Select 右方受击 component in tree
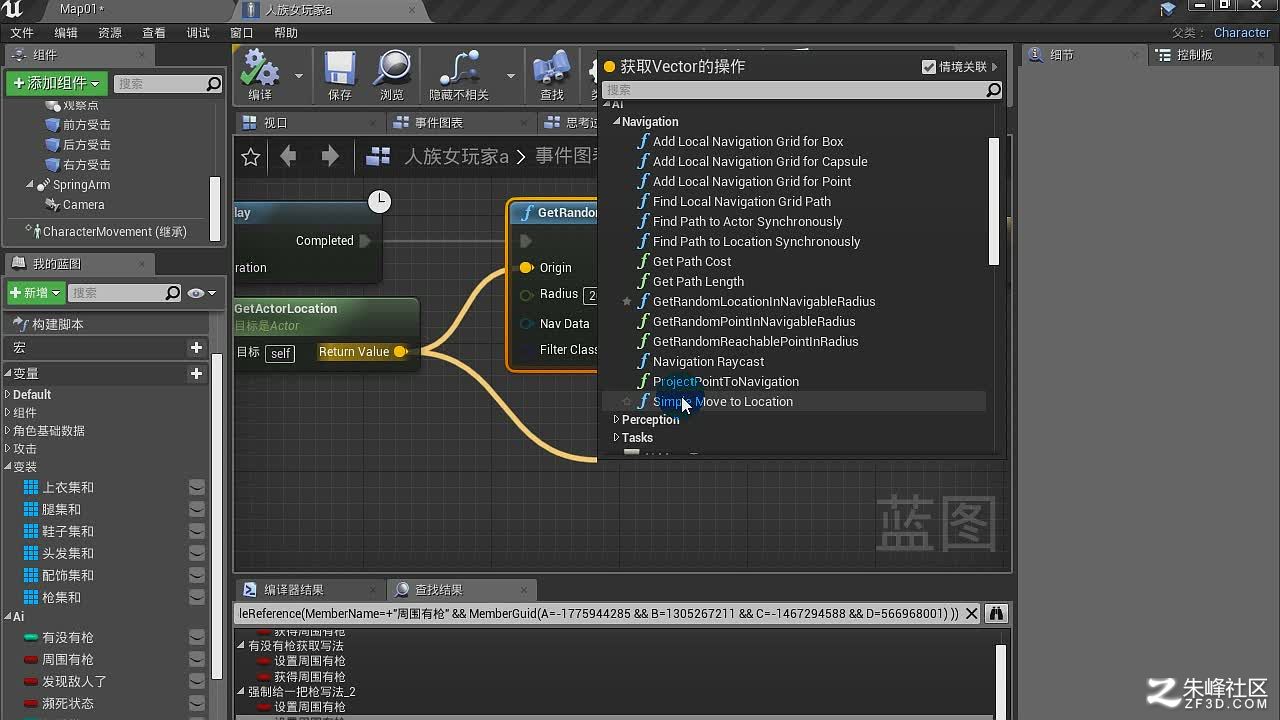 coord(78,165)
